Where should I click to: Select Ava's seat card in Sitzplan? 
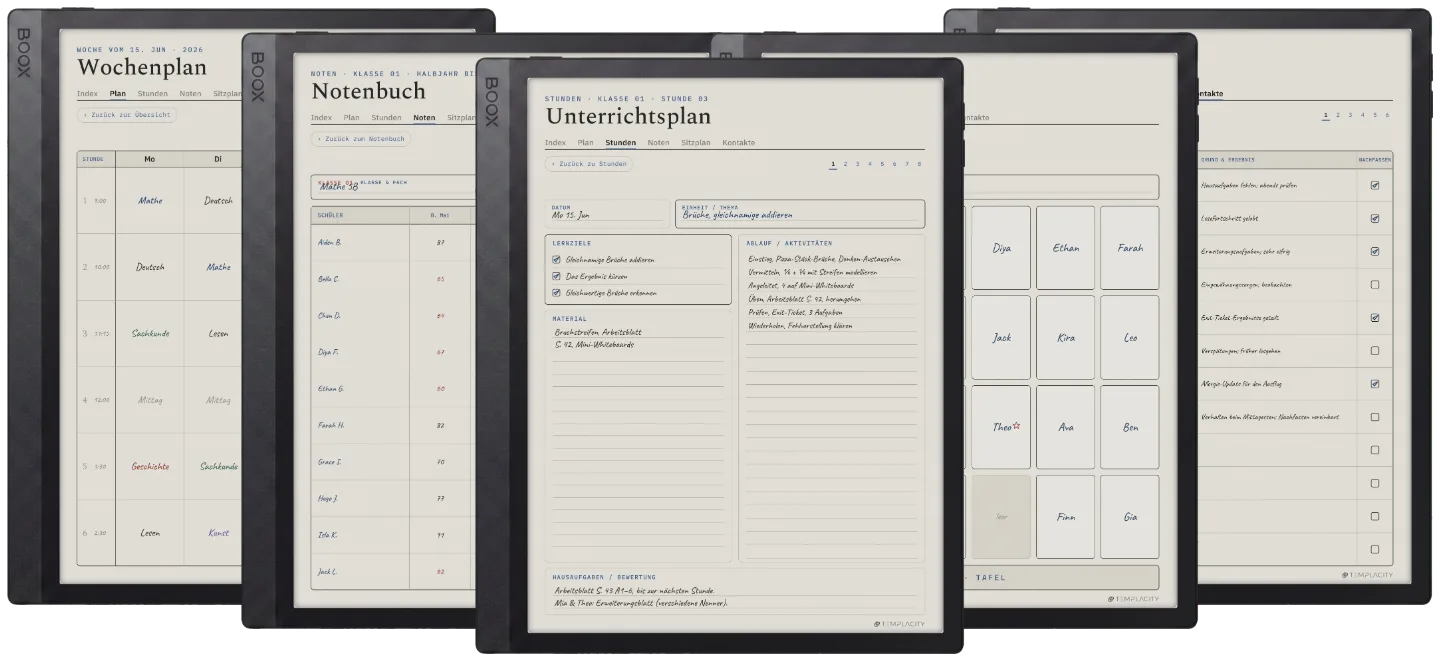(x=1066, y=427)
